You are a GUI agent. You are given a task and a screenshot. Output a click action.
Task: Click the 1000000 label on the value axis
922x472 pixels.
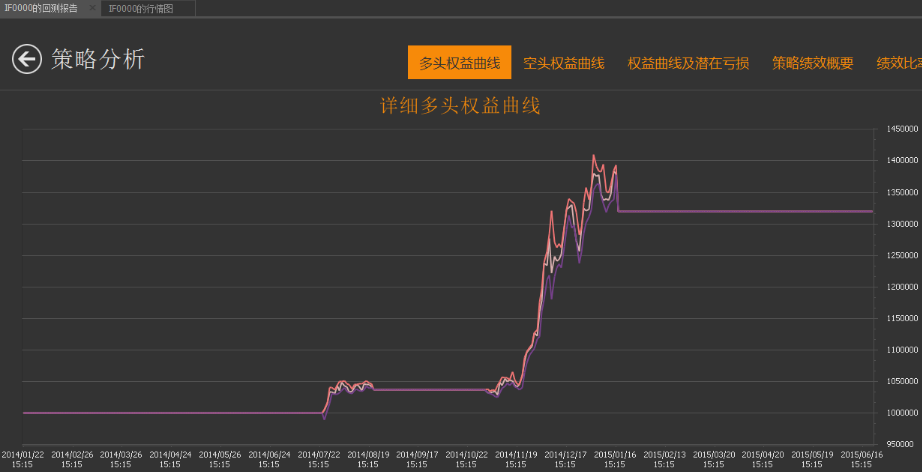(903, 413)
